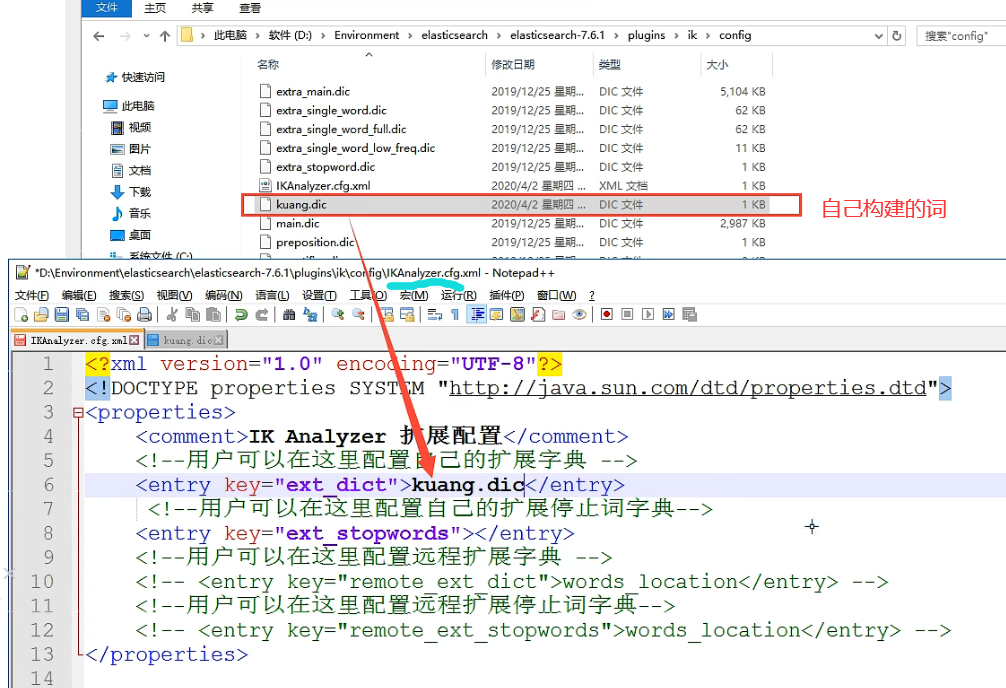Expand the chevron after Environment in address bar

[410, 36]
